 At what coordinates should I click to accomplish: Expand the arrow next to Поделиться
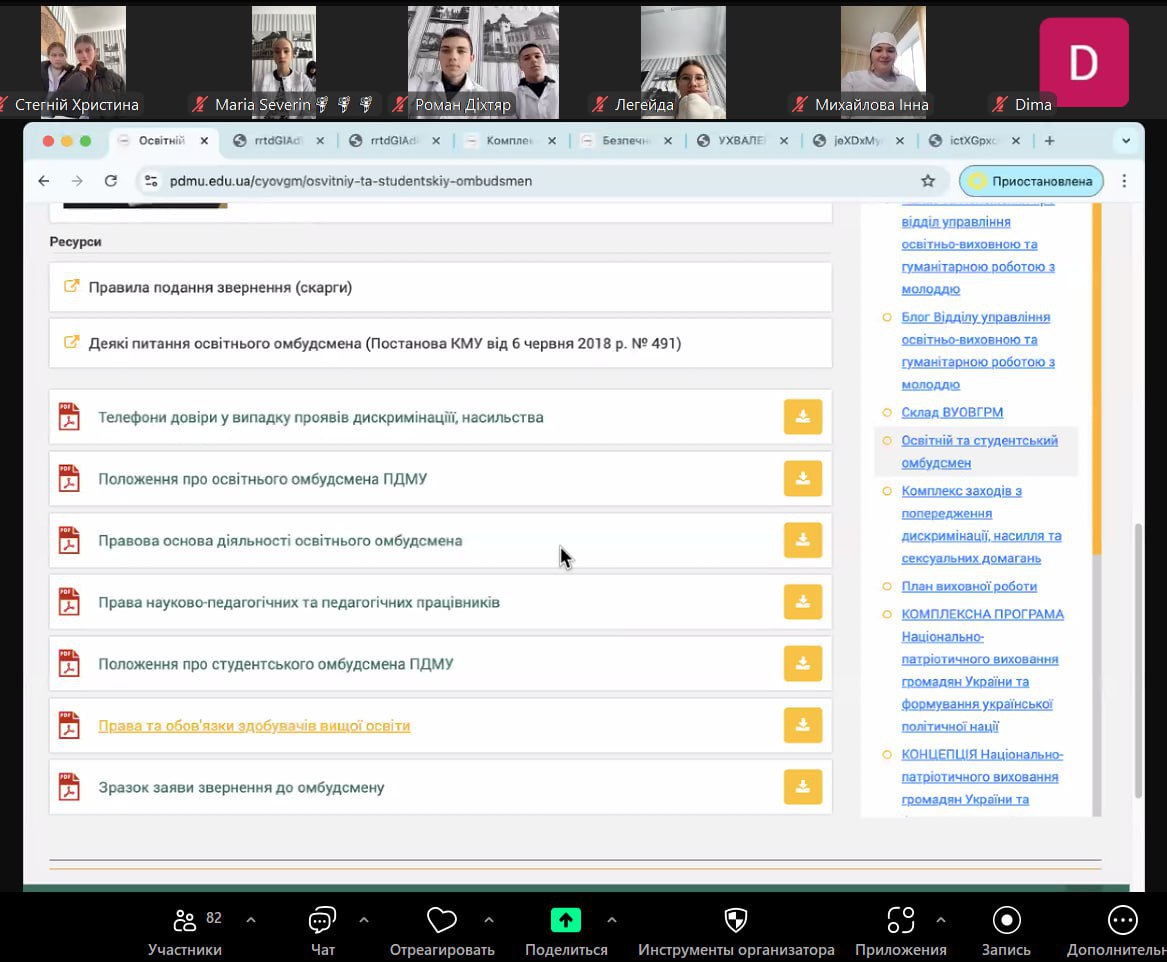pyautogui.click(x=611, y=919)
